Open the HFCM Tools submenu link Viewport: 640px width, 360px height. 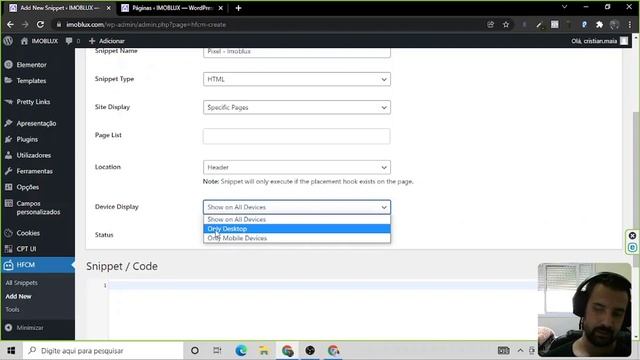[x=12, y=309]
